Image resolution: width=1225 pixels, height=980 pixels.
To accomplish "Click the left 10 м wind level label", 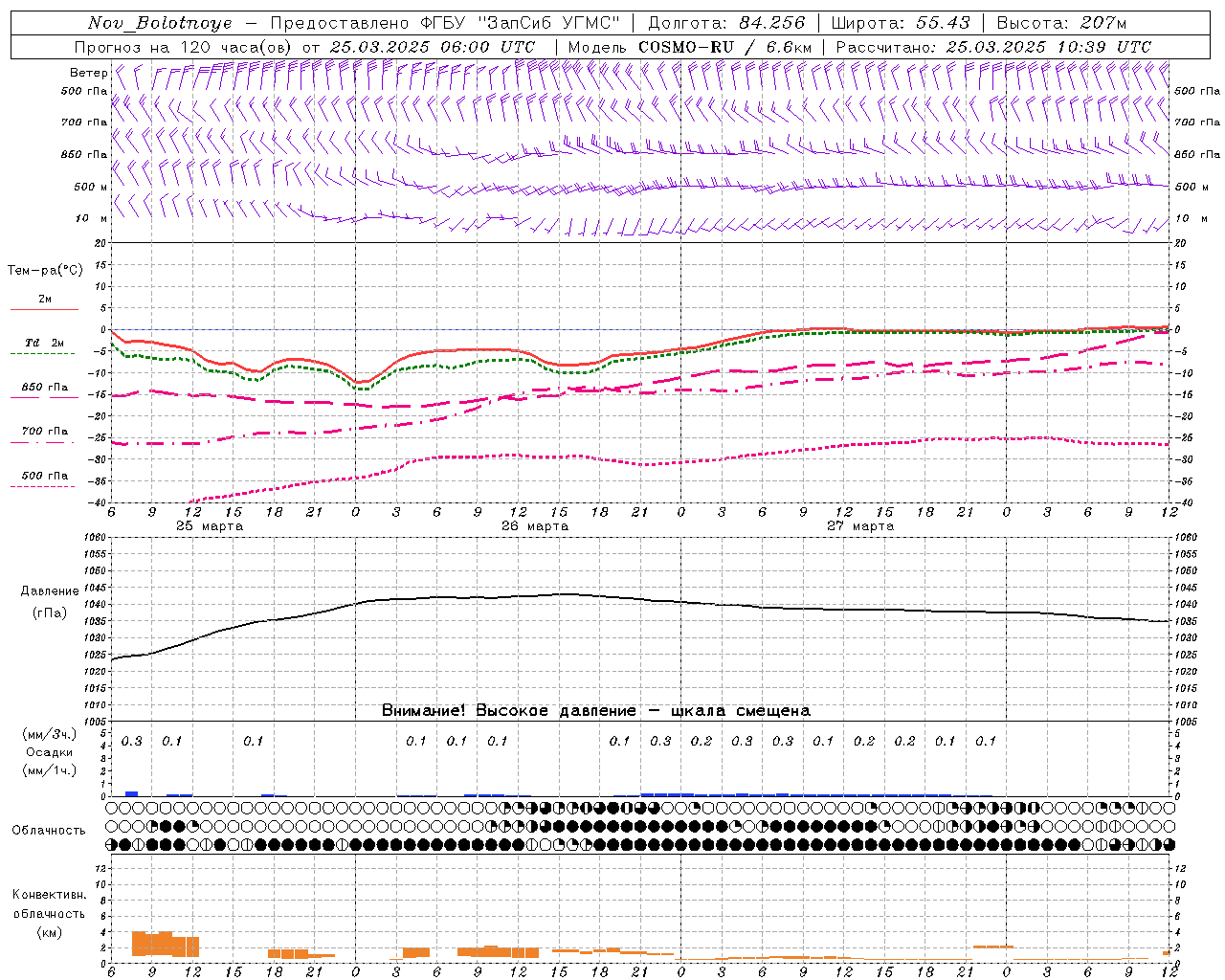I will [x=91, y=218].
